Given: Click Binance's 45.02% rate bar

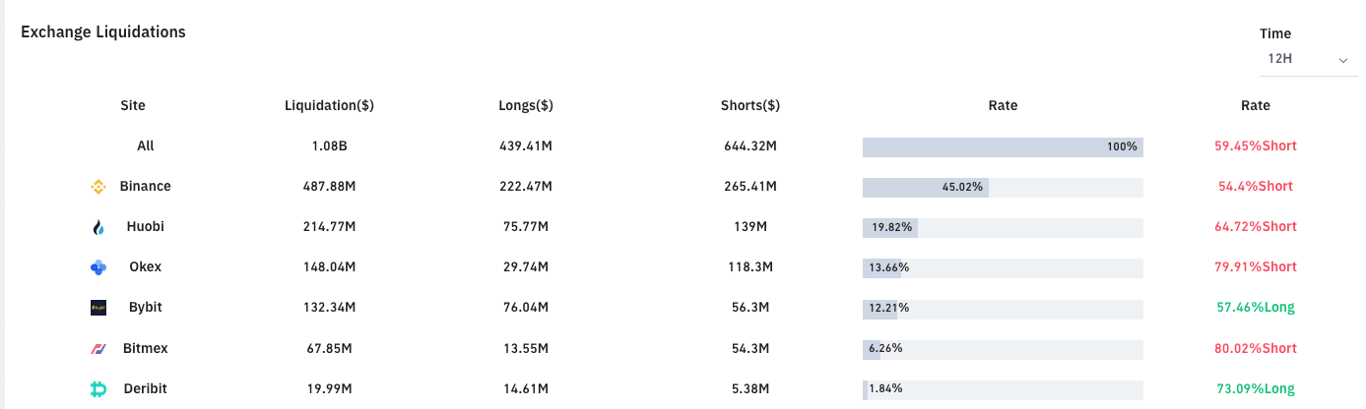Looking at the screenshot, I should [x=926, y=187].
